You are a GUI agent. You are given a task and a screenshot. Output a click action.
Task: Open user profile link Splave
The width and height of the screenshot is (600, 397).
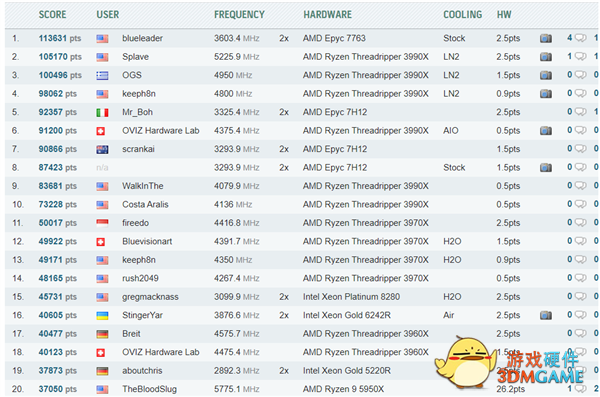135,57
